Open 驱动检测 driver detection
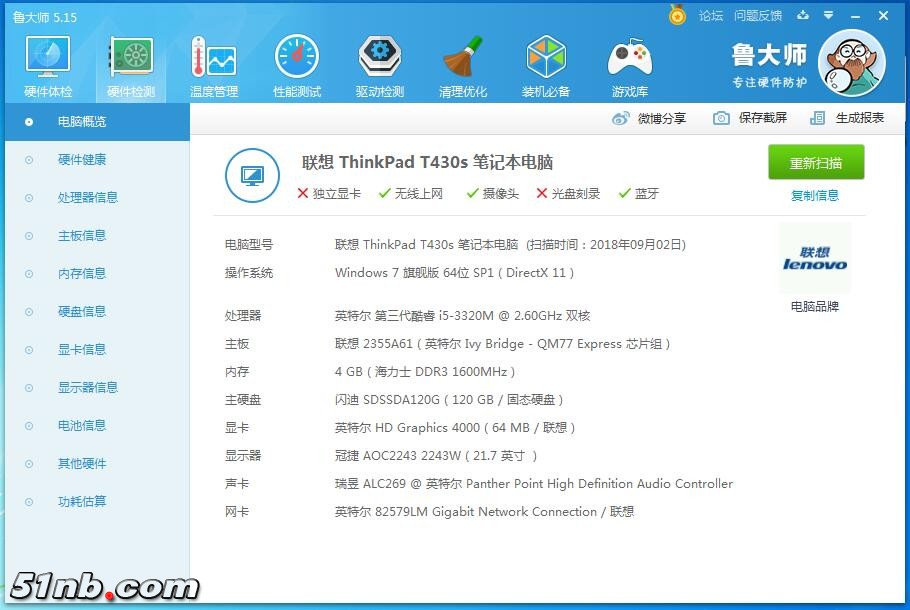This screenshot has height=610, width=910. coord(379,63)
